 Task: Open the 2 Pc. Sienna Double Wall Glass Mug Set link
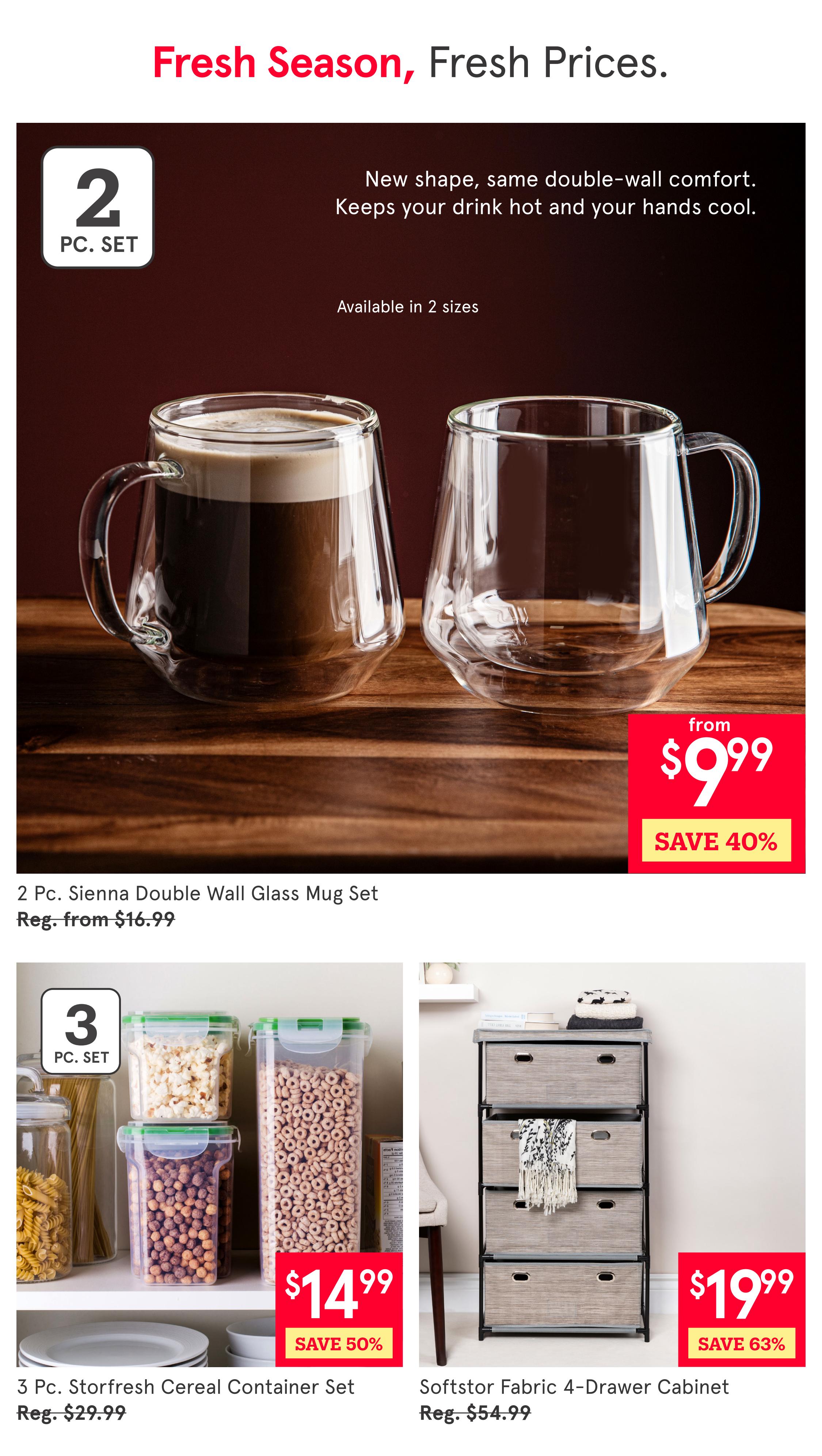[x=197, y=894]
